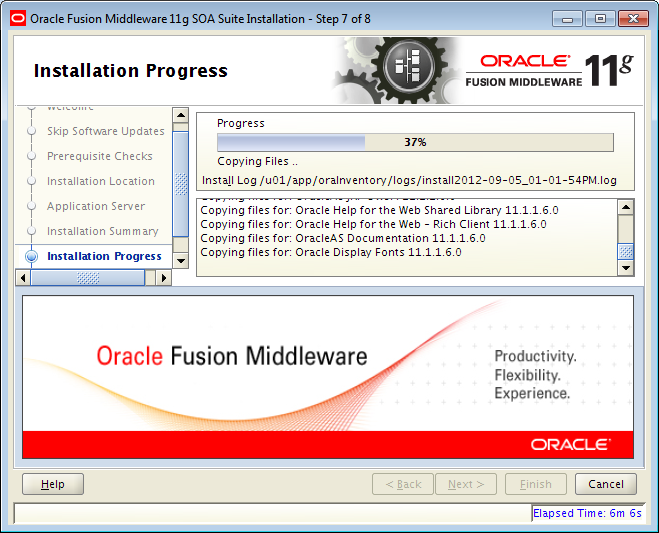The width and height of the screenshot is (659, 533).
Task: Click the disabled Finish button
Action: [x=536, y=484]
